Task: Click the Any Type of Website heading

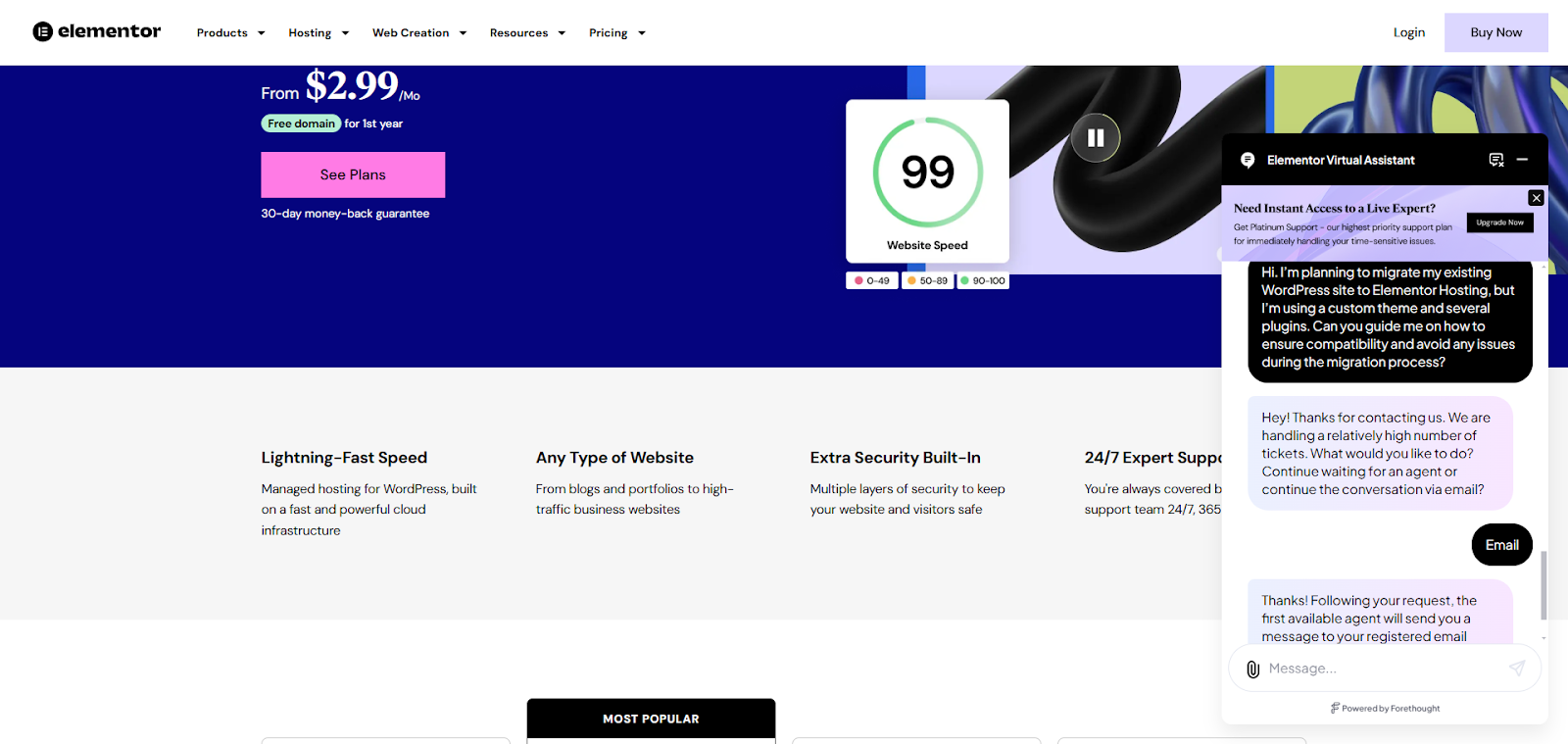Action: click(614, 458)
